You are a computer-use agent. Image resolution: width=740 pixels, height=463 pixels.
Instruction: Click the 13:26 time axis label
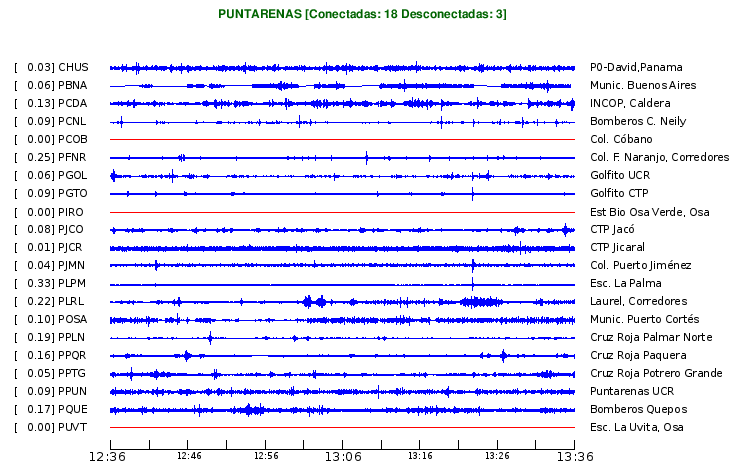point(497,456)
